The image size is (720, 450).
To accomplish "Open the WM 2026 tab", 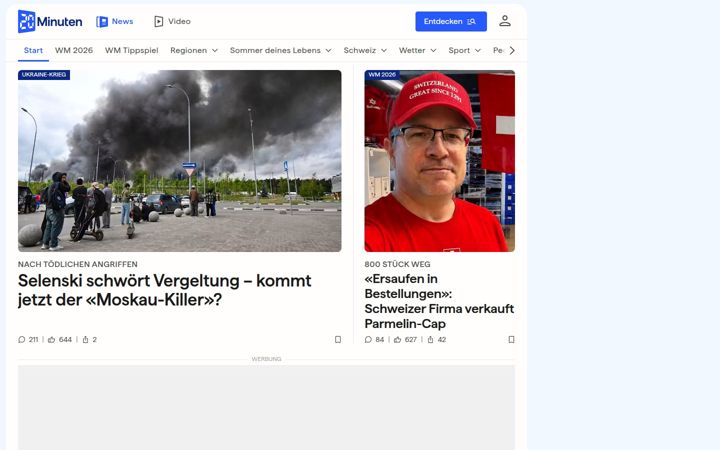I will pyautogui.click(x=74, y=51).
